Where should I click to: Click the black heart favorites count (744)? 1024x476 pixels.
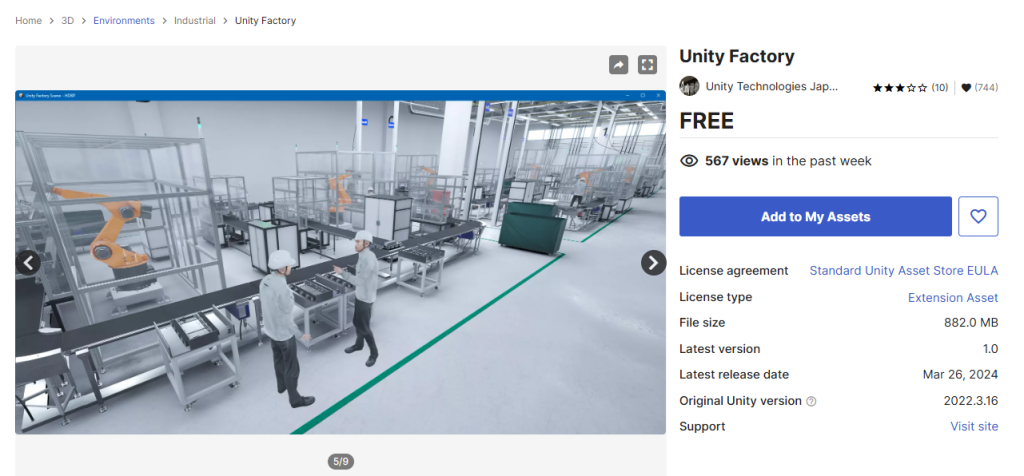click(980, 87)
